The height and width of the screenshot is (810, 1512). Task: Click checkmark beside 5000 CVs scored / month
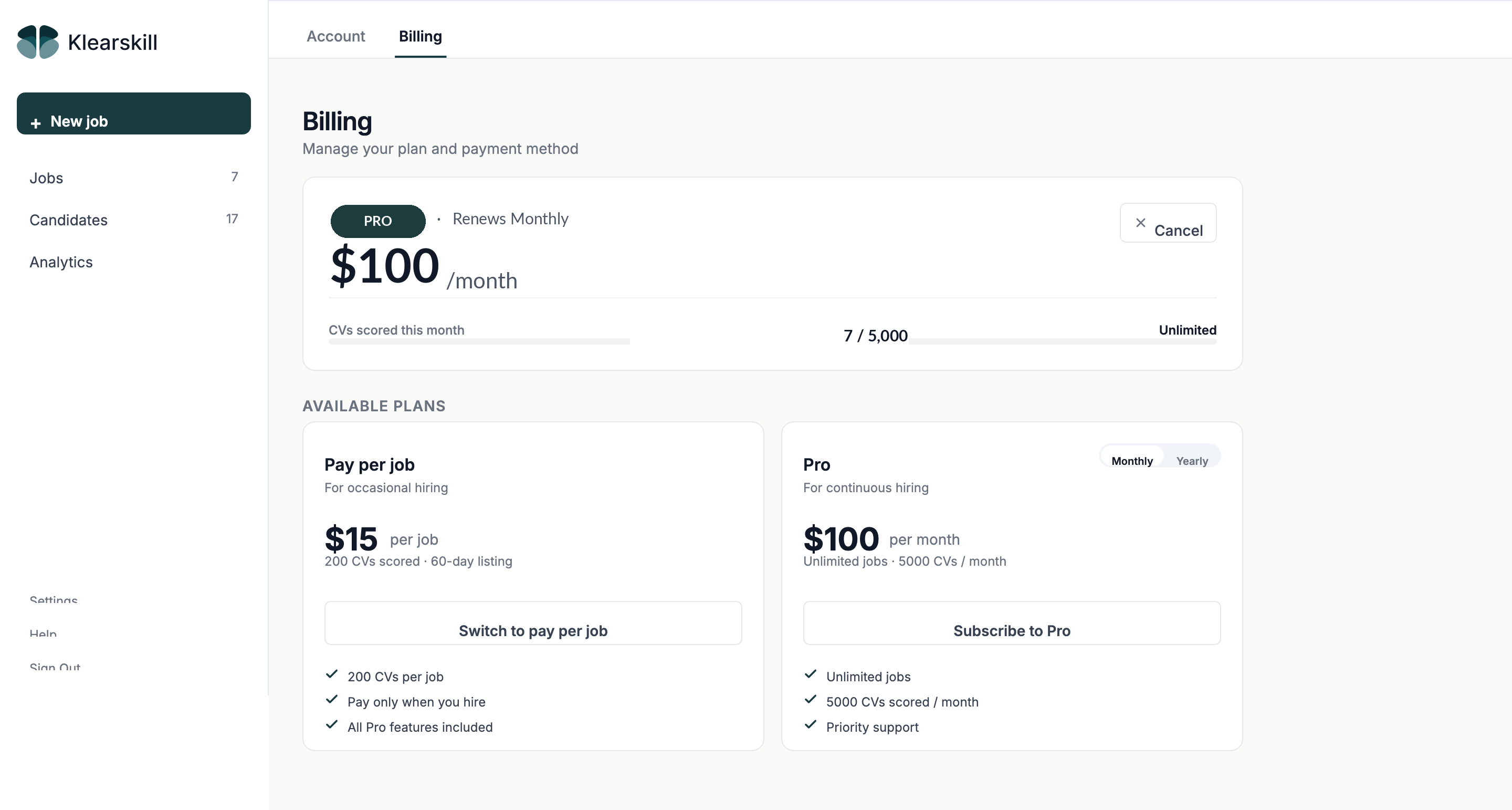(x=811, y=699)
